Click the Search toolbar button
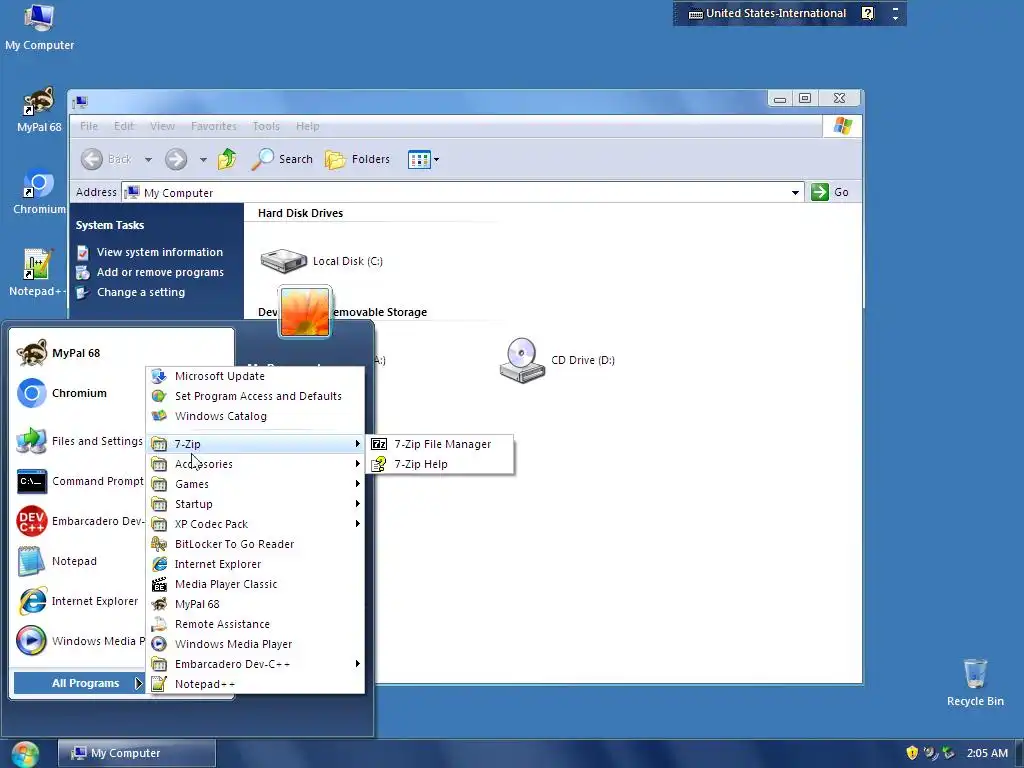 [282, 159]
